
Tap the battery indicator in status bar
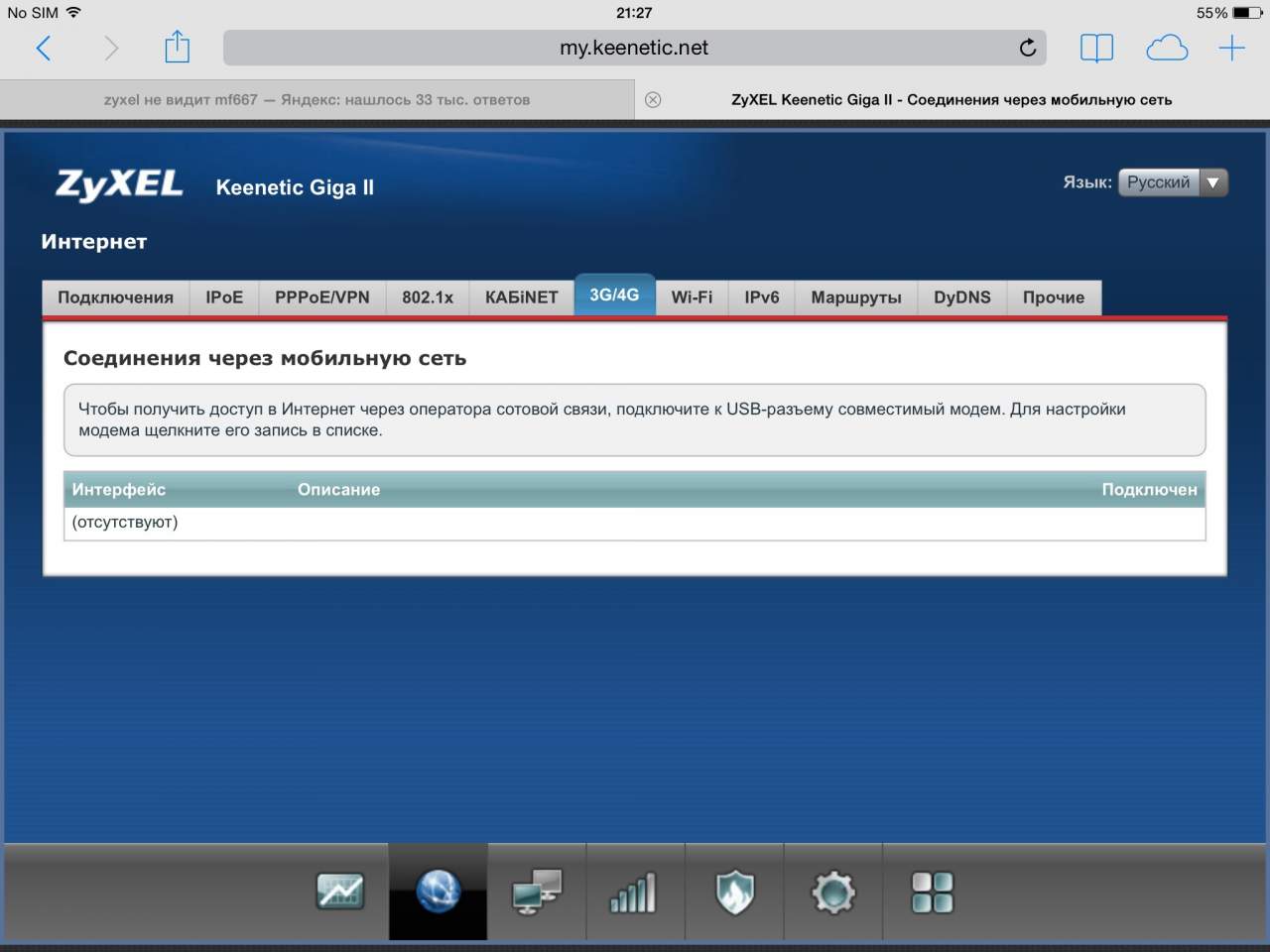coord(1247,13)
